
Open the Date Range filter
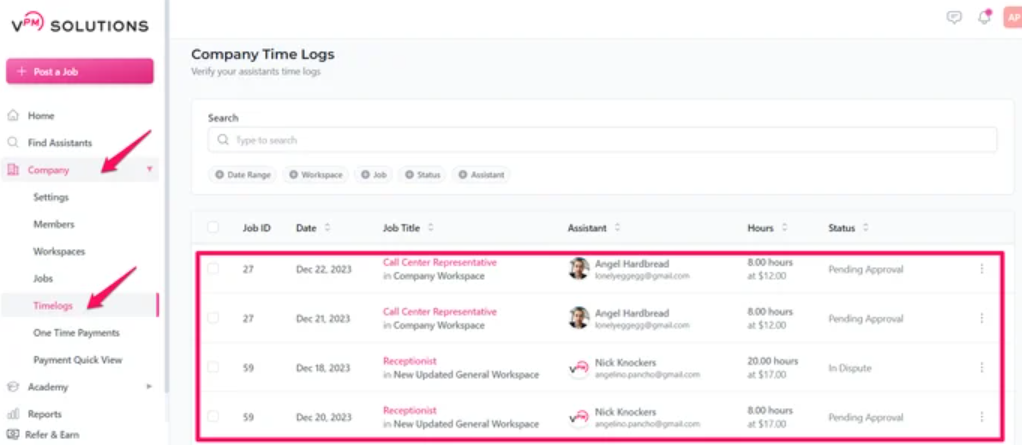(242, 175)
